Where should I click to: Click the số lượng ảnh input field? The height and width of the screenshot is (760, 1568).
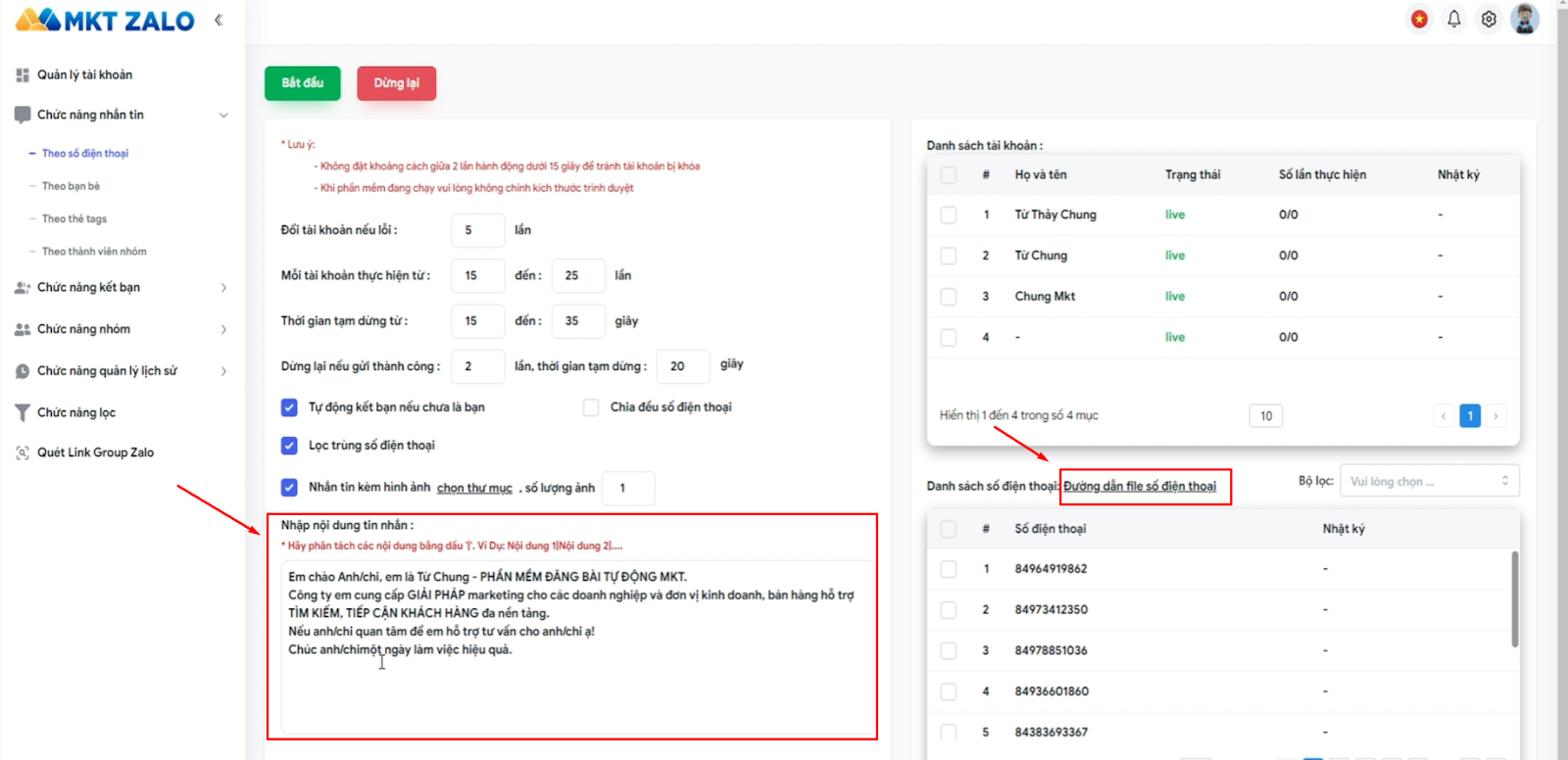pyautogui.click(x=629, y=488)
